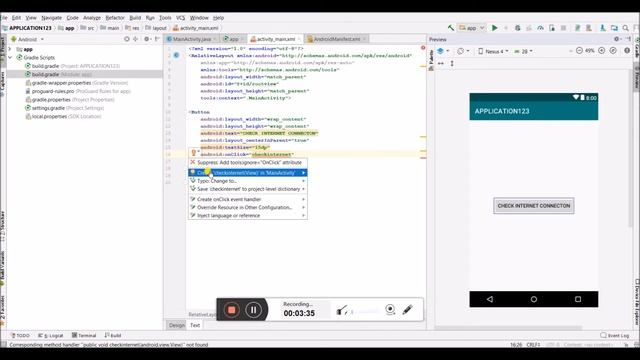Pause the screen recording
The width and height of the screenshot is (640, 360).
[253, 310]
